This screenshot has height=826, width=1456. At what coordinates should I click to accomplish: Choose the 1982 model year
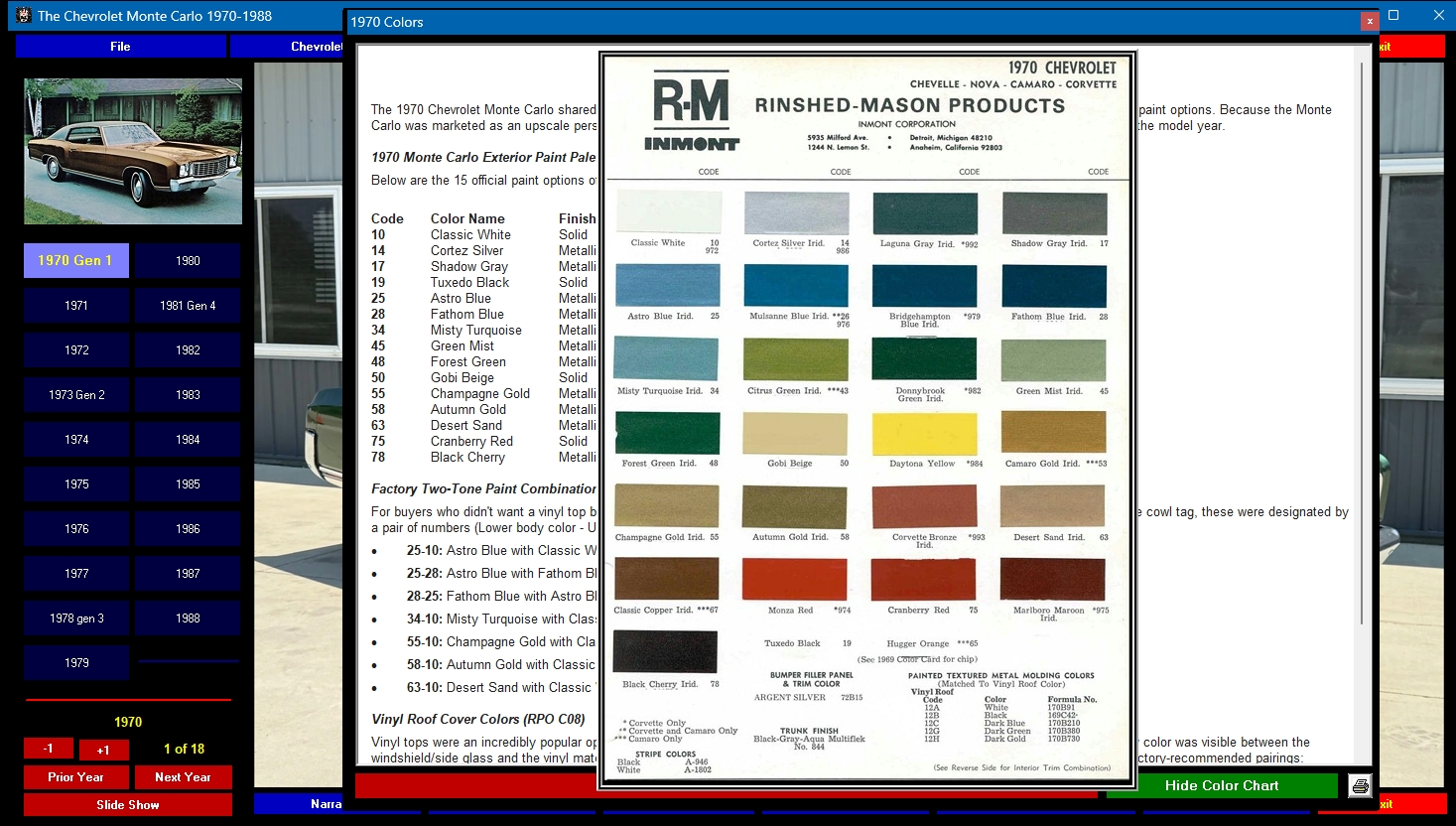click(188, 349)
